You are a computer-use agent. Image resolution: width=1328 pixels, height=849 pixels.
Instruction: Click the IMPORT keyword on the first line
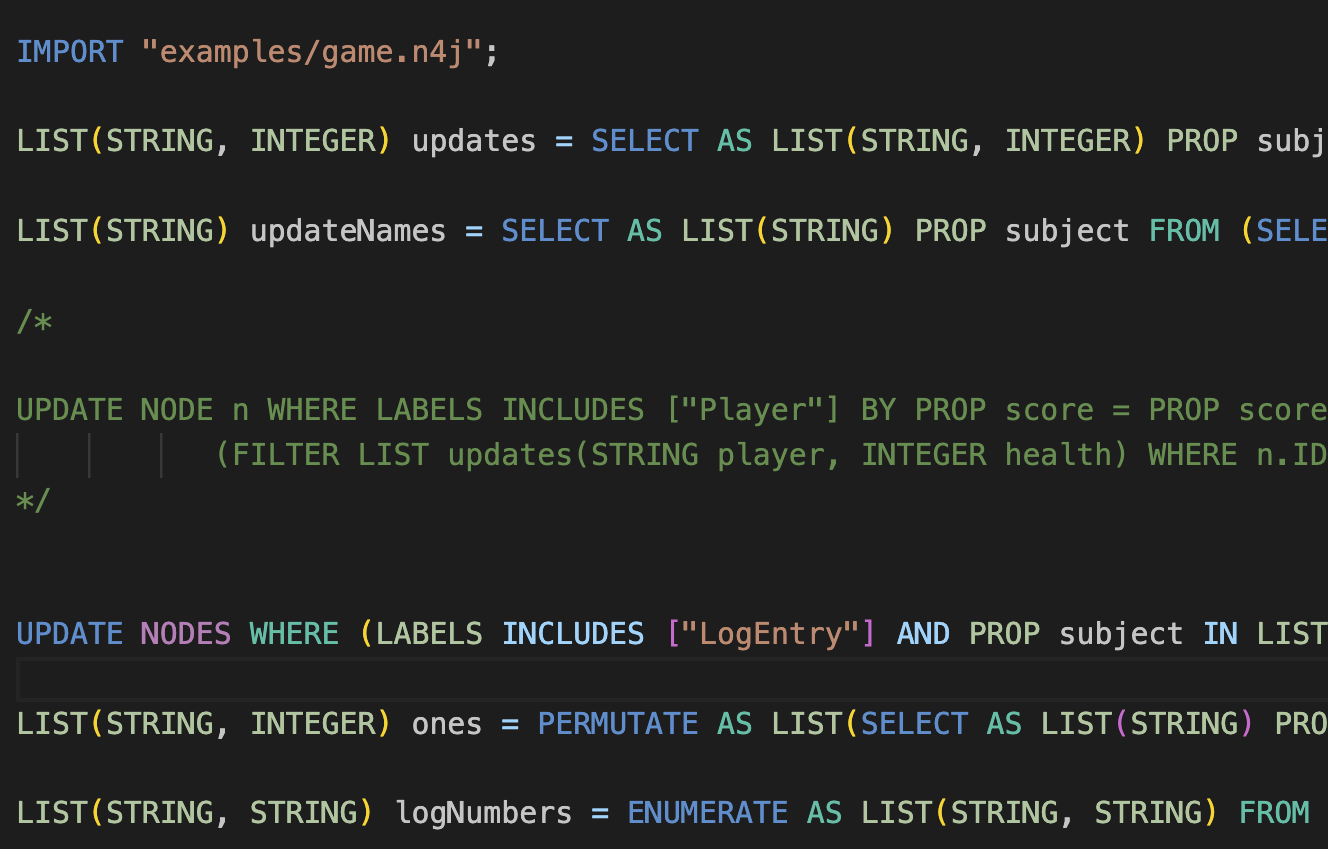[x=69, y=52]
